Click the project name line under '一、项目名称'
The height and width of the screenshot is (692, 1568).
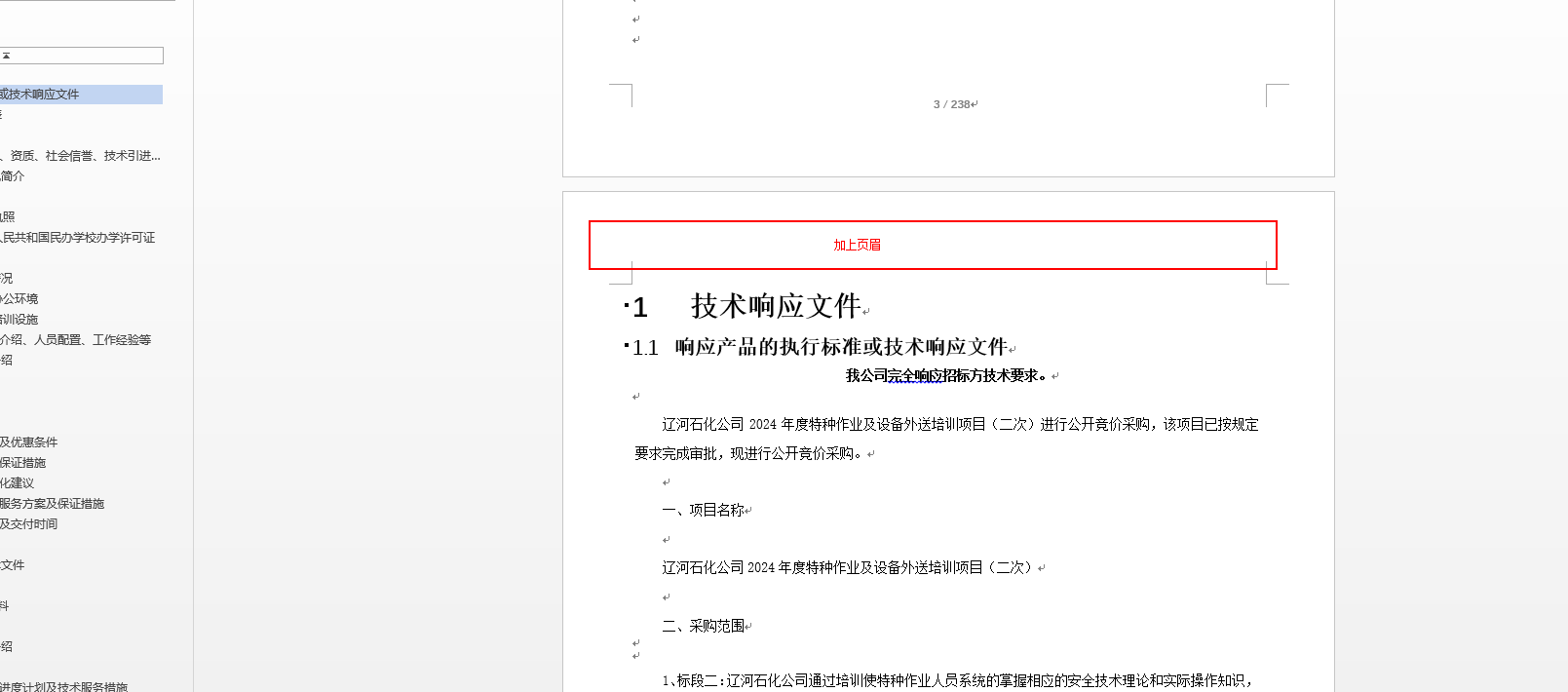tap(847, 567)
